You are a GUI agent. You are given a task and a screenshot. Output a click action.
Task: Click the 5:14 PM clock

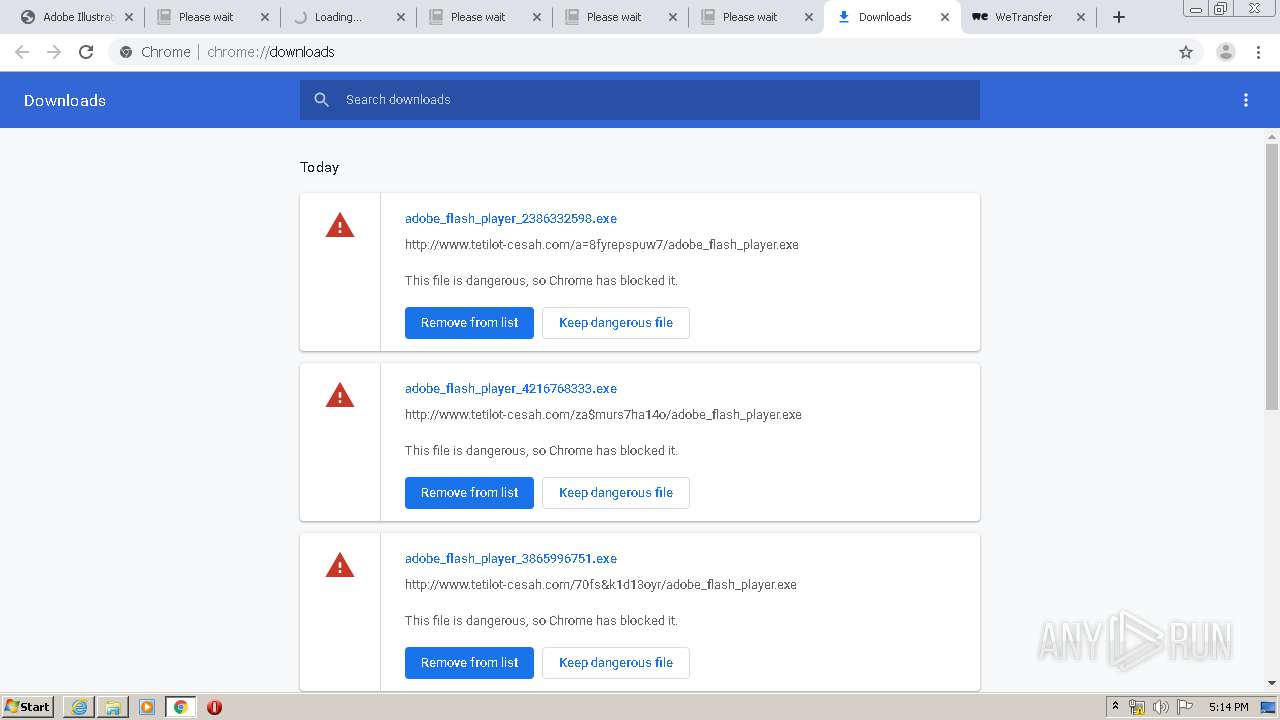tap(1228, 707)
